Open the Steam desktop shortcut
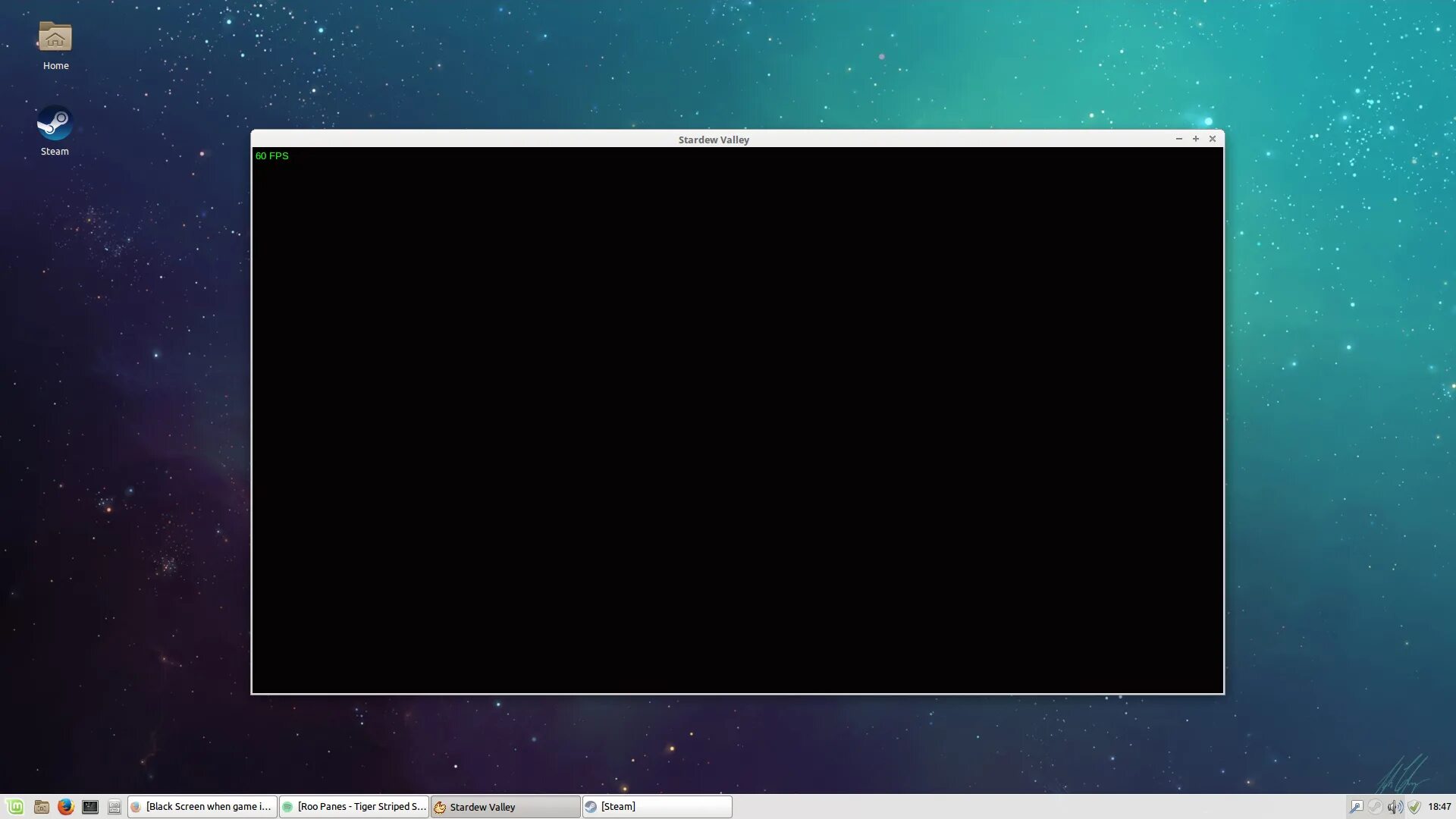This screenshot has height=819, width=1456. pos(55,131)
